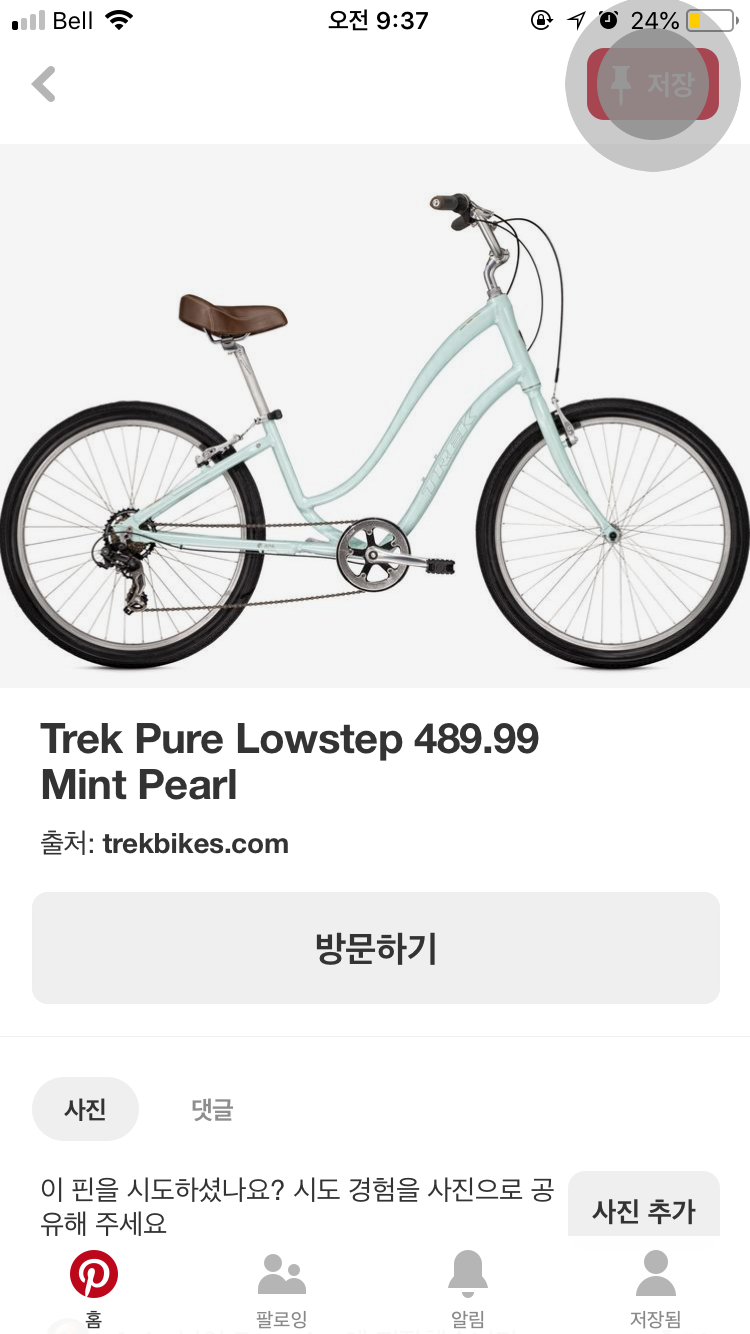Viewport: 750px width, 1334px height.
Task: Tap the location arrow status icon
Action: 577,20
